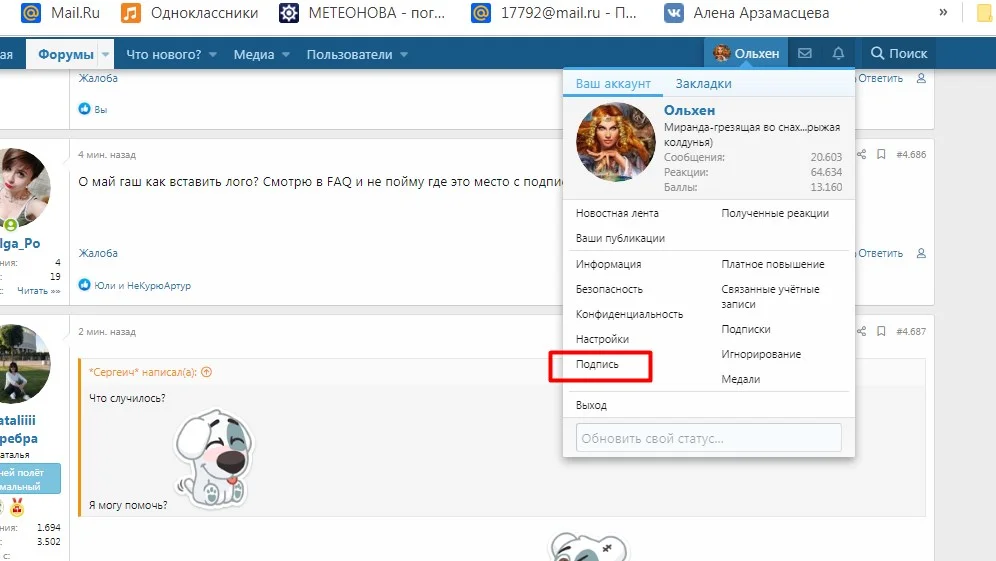Open the Медиа menu item
The width and height of the screenshot is (996, 561).
click(x=253, y=55)
